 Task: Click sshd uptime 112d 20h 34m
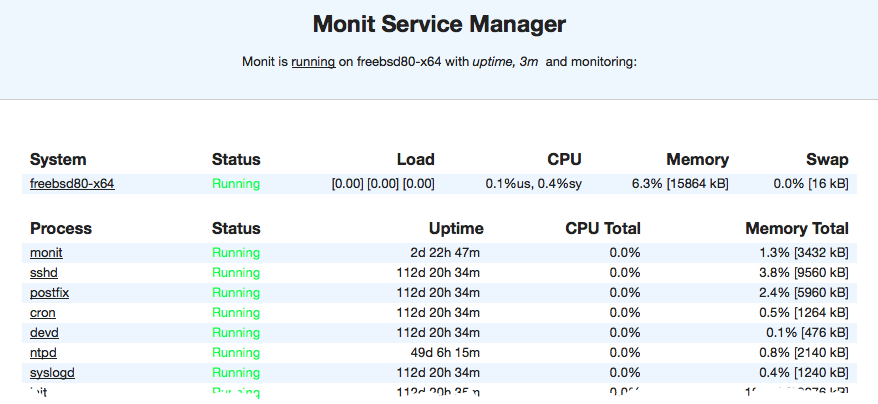tap(438, 273)
